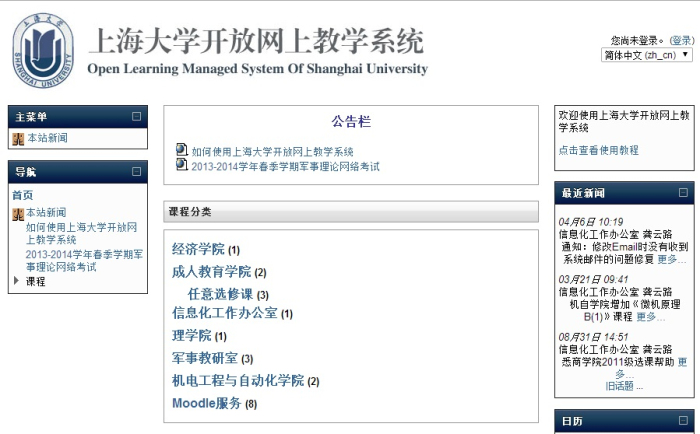Click 更多 for Email修改 notice

pyautogui.click(x=671, y=259)
